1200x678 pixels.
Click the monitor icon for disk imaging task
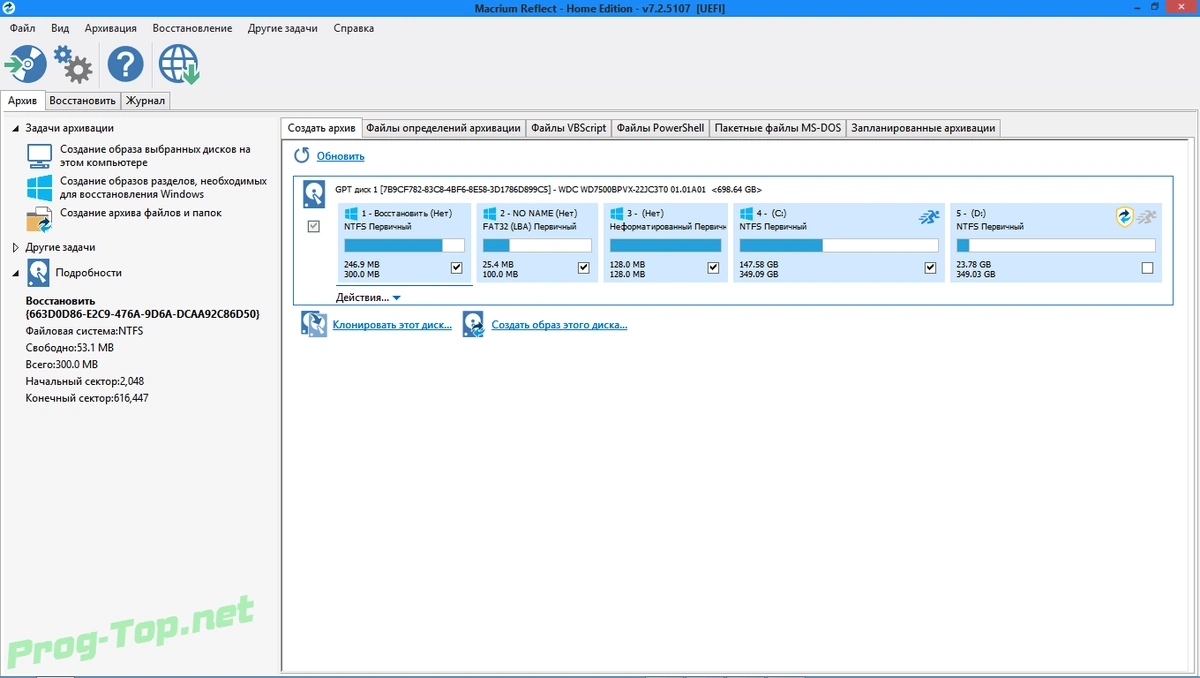pyautogui.click(x=39, y=155)
